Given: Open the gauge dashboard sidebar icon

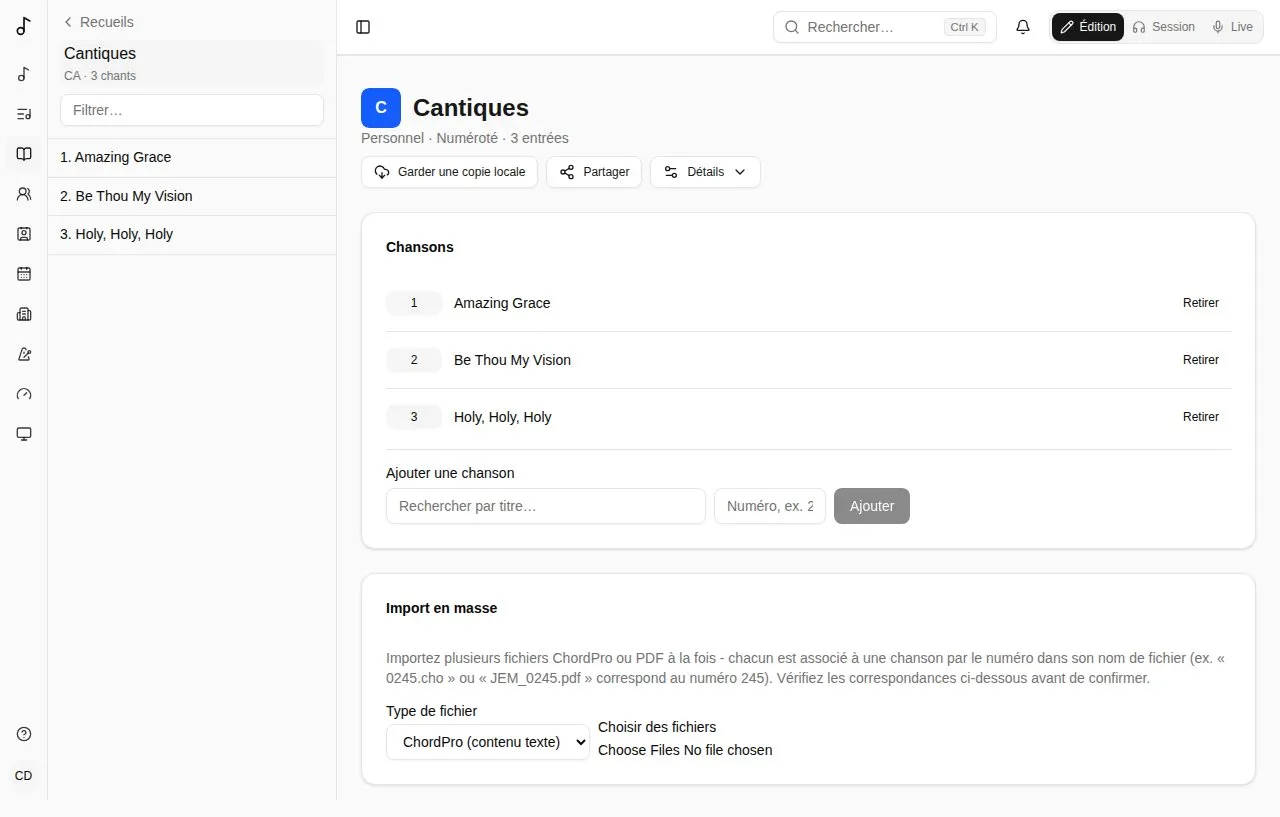Looking at the screenshot, I should (24, 394).
